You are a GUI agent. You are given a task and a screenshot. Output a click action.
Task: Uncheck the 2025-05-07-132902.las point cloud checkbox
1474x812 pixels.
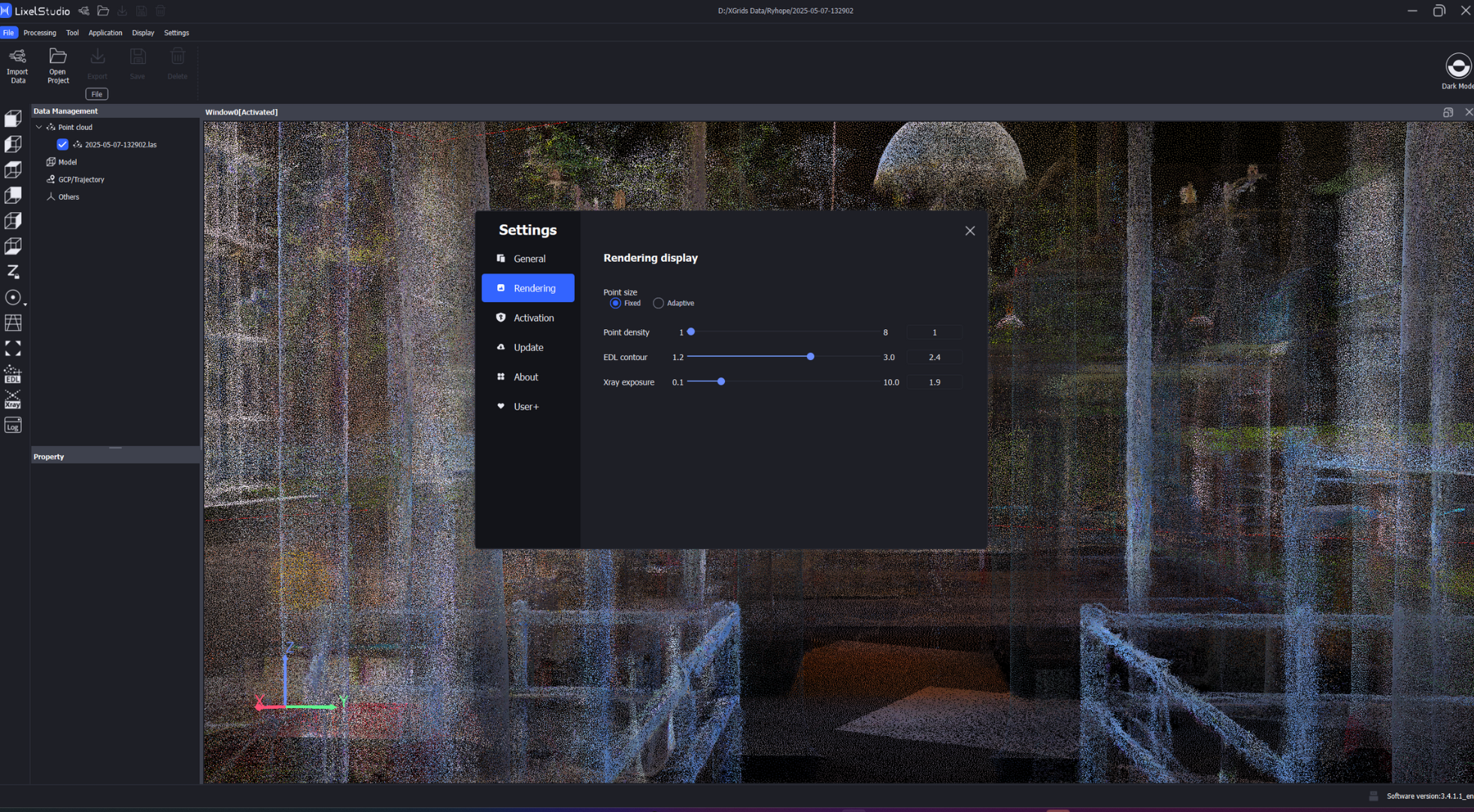click(62, 144)
